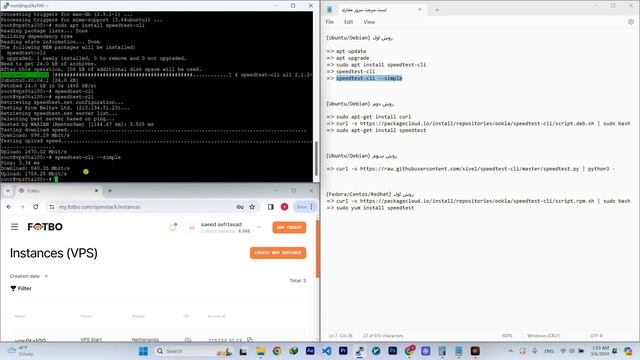Viewport: 640px width, 360px height.
Task: Open the browser side panel icon
Action: point(271,207)
